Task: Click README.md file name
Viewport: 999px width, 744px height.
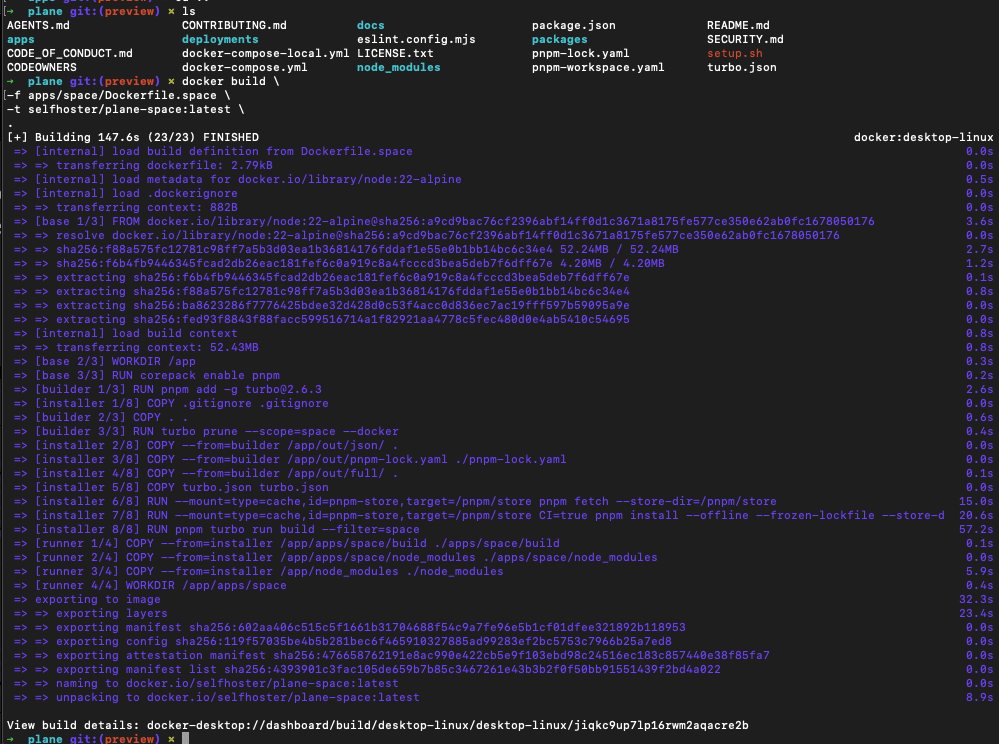Action: click(x=738, y=25)
